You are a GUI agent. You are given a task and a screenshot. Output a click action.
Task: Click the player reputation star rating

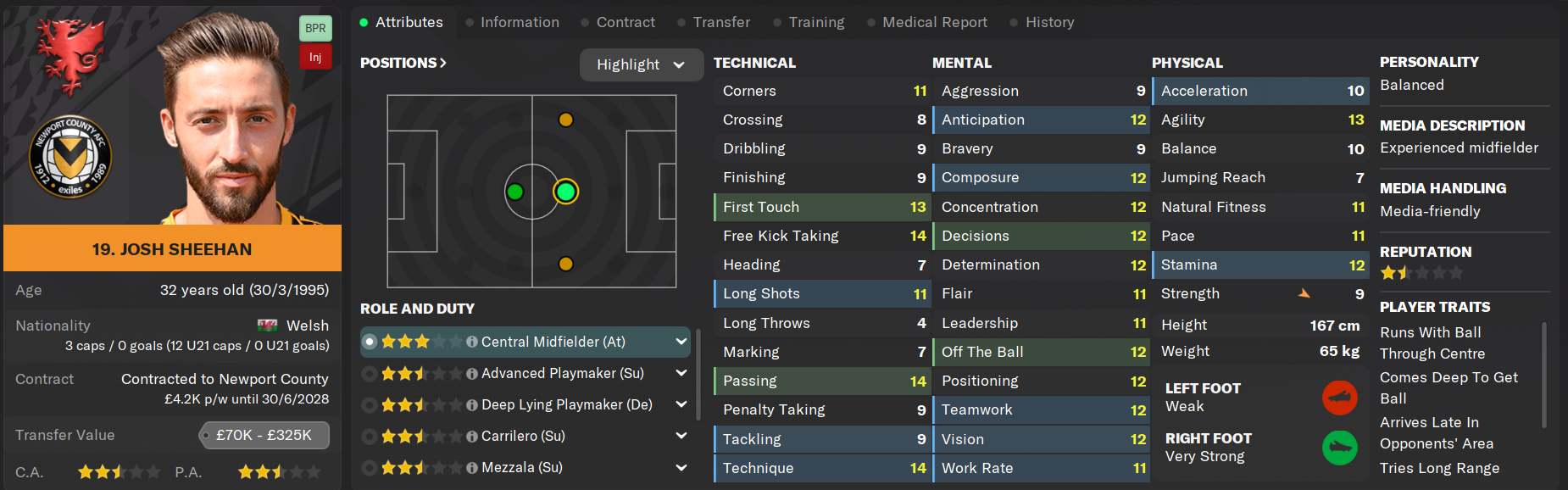(x=1421, y=273)
